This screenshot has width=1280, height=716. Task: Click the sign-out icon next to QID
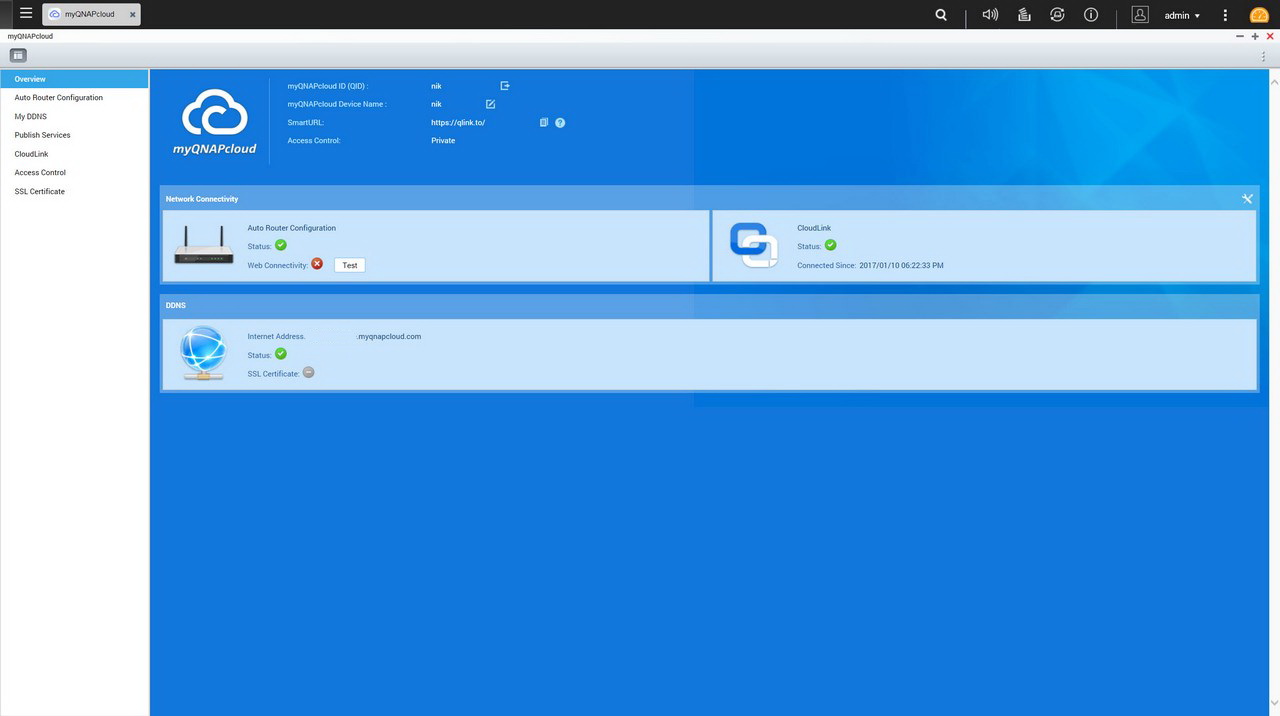[x=505, y=86]
